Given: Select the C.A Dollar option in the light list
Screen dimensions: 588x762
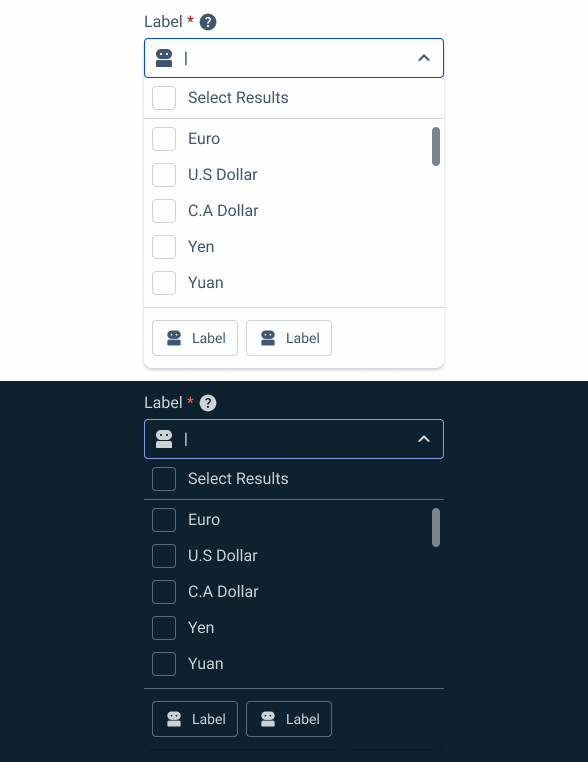Looking at the screenshot, I should coord(223,211).
